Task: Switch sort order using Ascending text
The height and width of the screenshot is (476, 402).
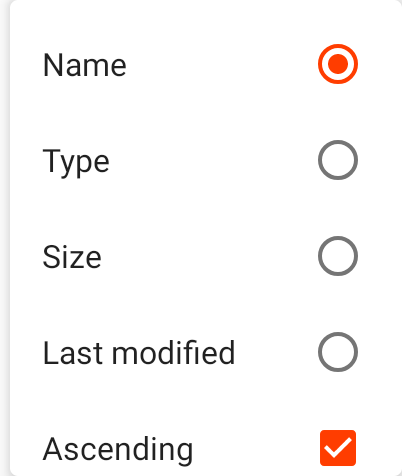Action: [118, 451]
